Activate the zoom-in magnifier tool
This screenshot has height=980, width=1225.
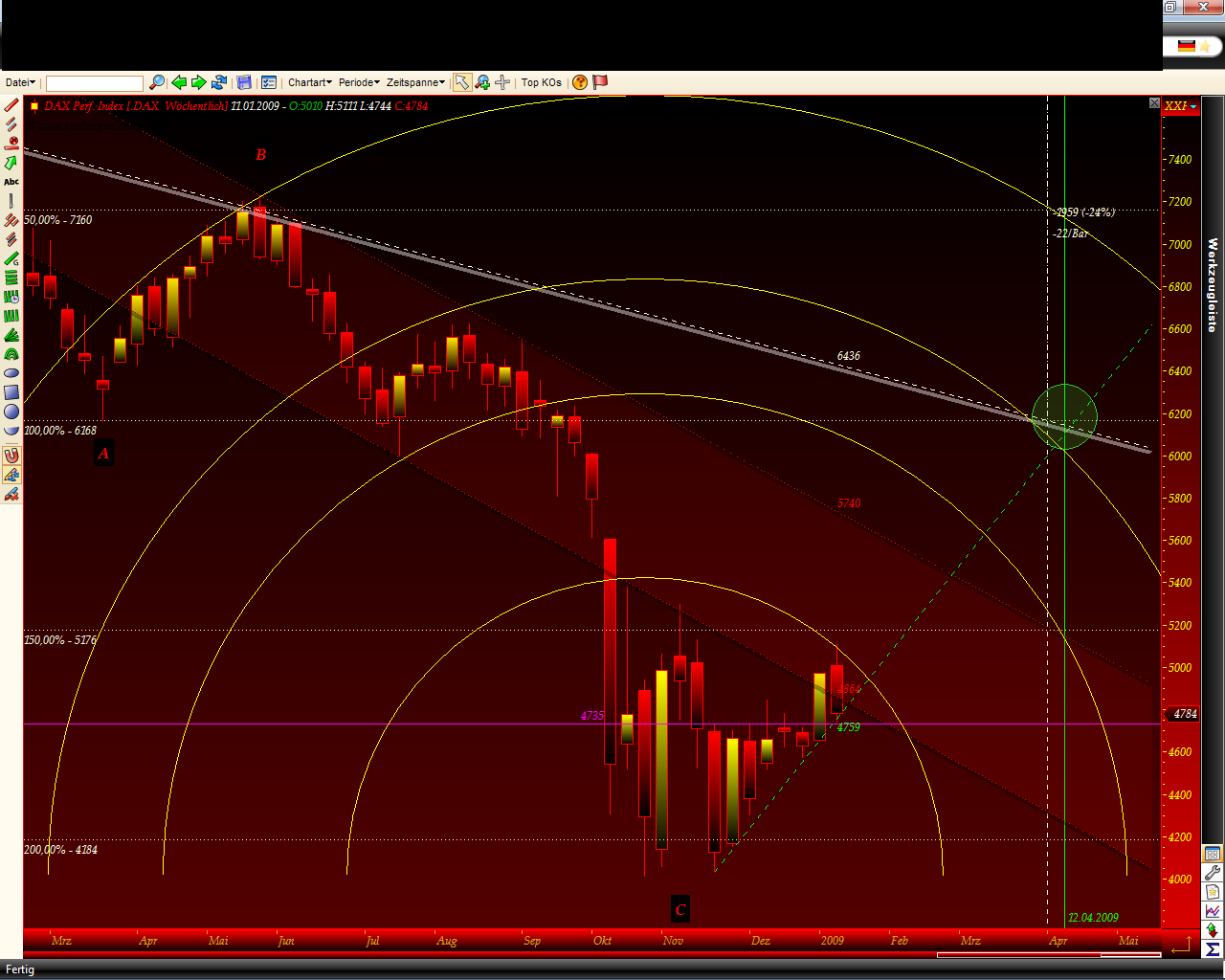[x=482, y=82]
